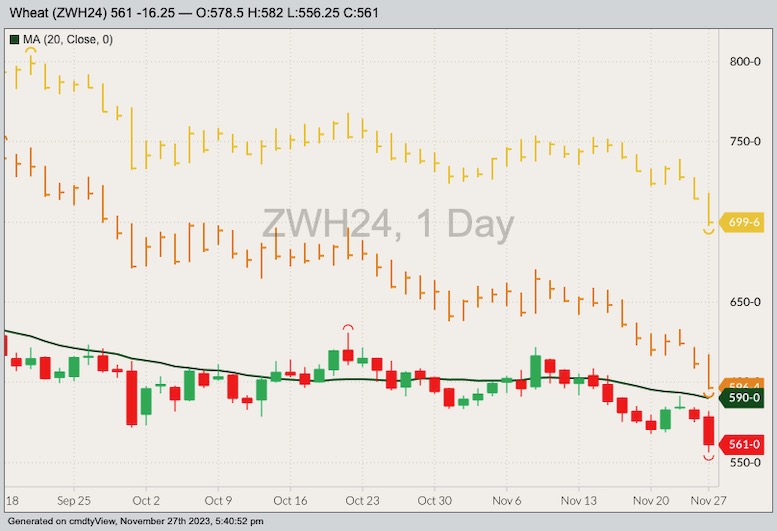Select the MA (20, Close, 0) legend label
Screen dimensions: 777x531
pyautogui.click(x=68, y=40)
